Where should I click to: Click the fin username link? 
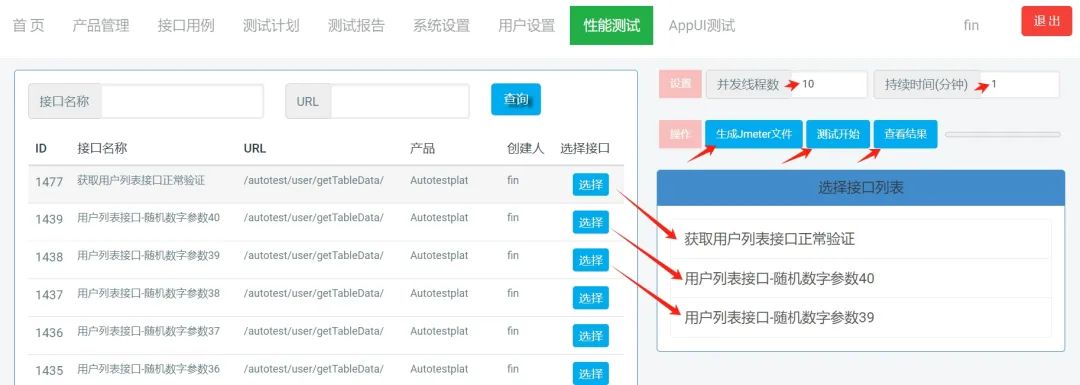971,25
